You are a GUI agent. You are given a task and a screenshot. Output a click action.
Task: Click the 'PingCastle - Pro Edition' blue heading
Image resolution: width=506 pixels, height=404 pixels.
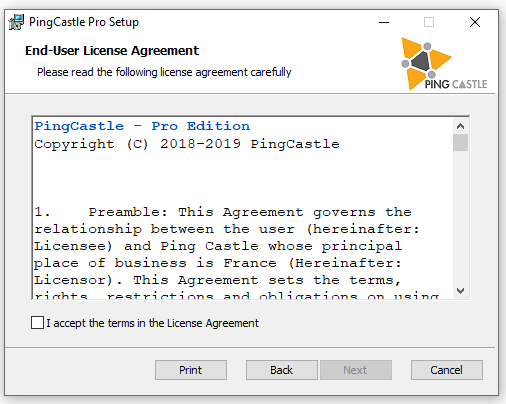click(142, 126)
